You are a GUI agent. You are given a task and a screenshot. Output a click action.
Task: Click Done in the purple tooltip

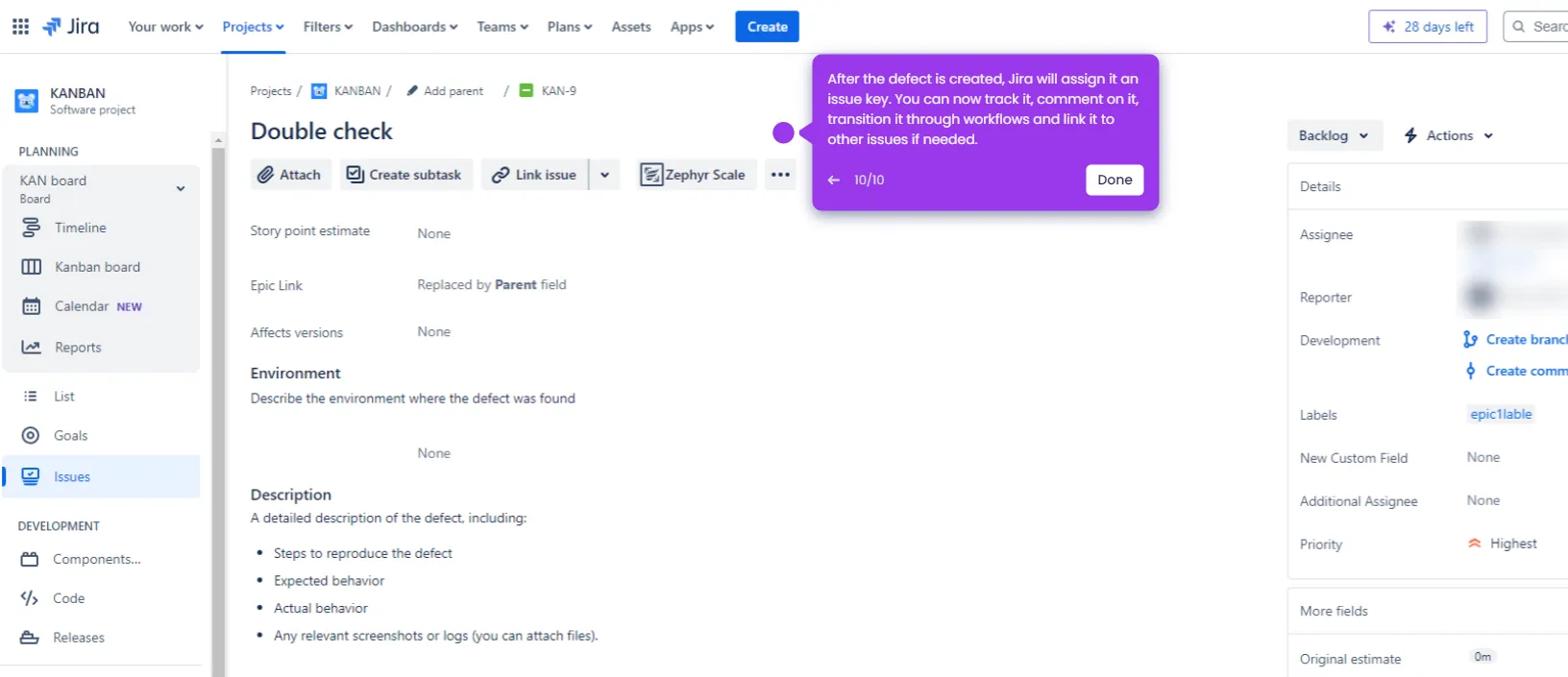point(1115,180)
